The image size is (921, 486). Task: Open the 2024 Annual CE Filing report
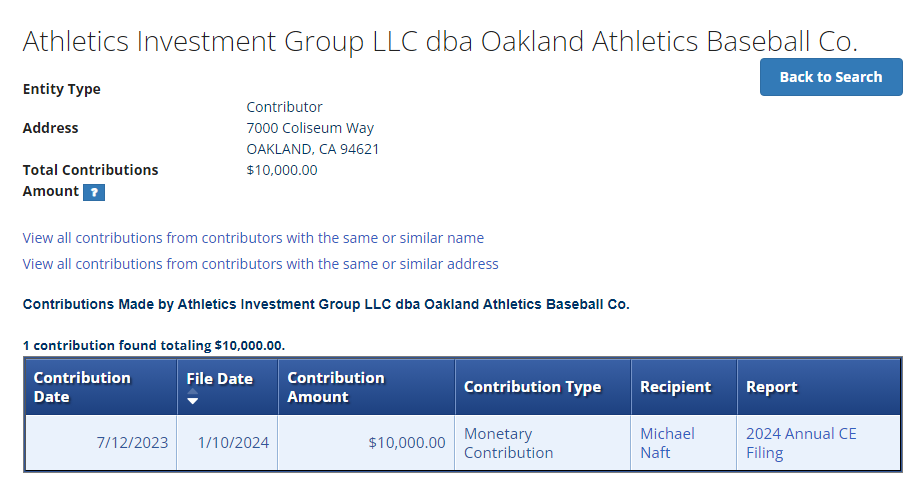tap(800, 443)
